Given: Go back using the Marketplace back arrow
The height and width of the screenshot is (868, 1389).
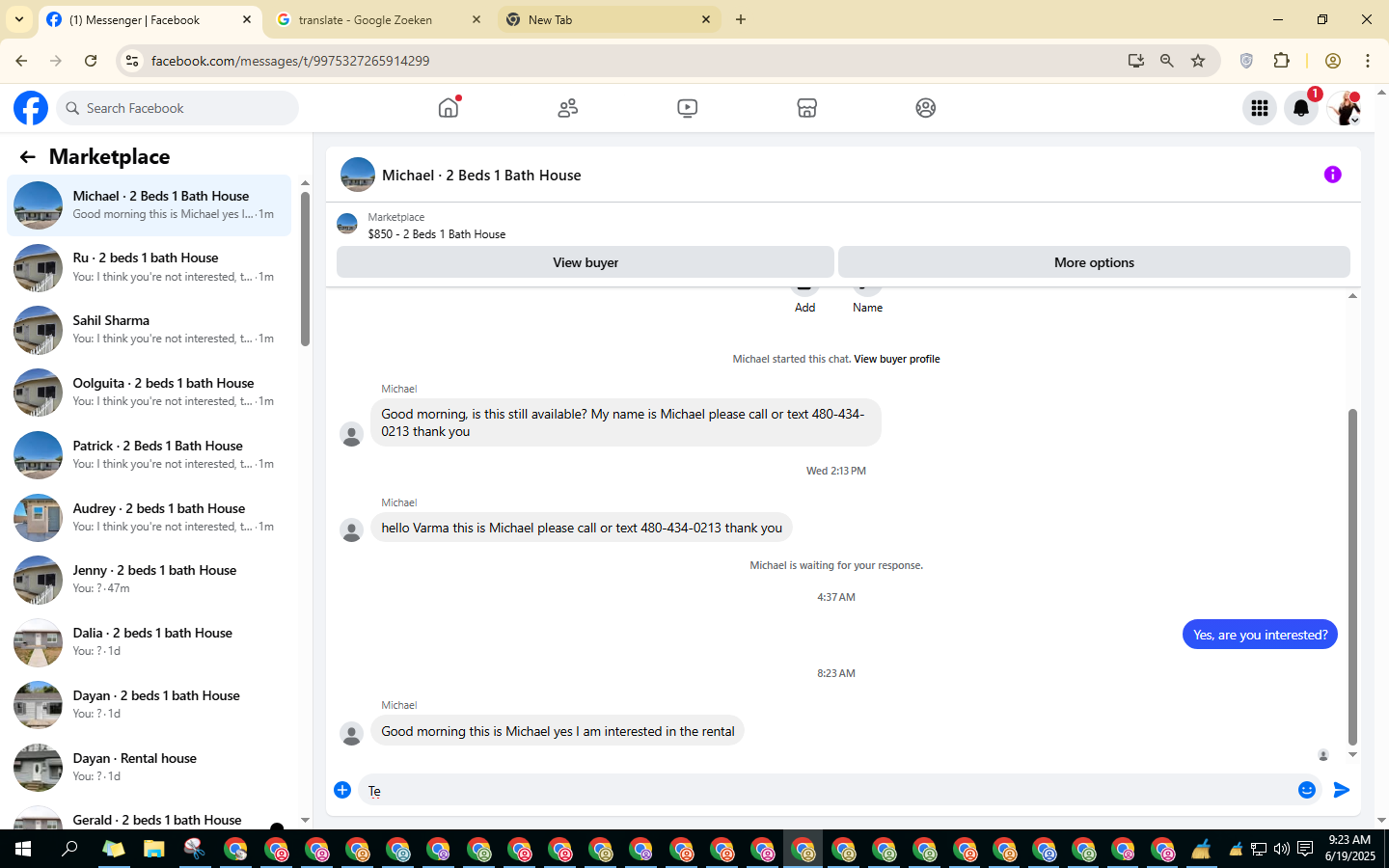Looking at the screenshot, I should pyautogui.click(x=27, y=157).
